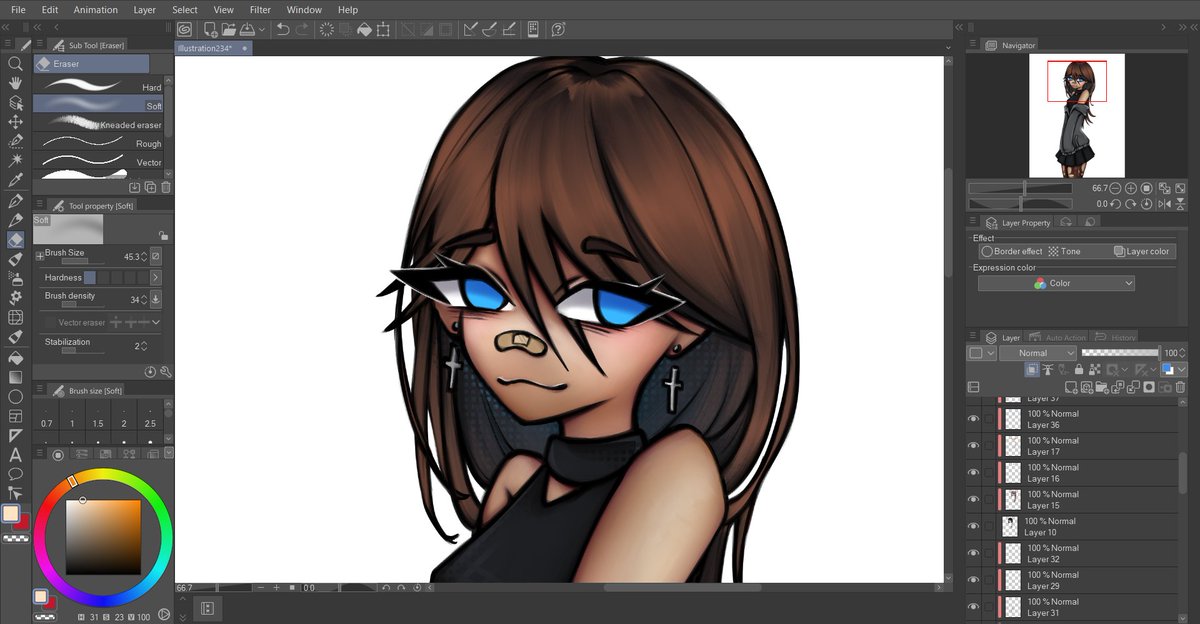Viewport: 1200px width, 624px height.
Task: Hide Layer 10 with eye icon
Action: click(x=974, y=526)
